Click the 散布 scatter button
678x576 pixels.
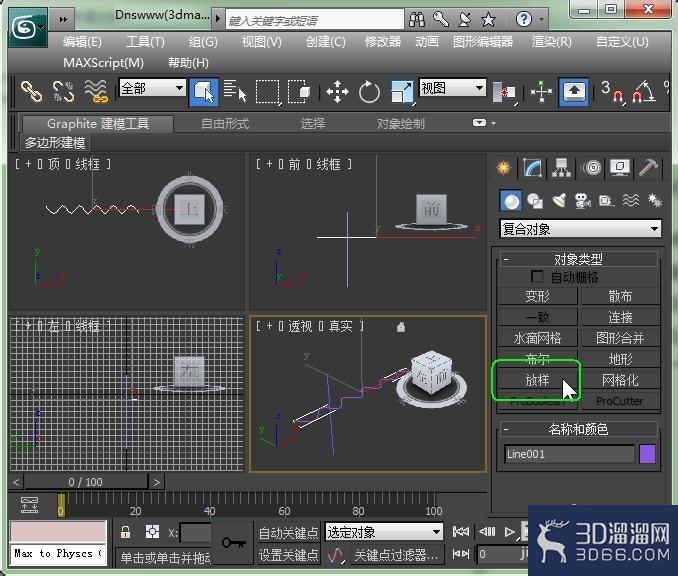coord(620,296)
